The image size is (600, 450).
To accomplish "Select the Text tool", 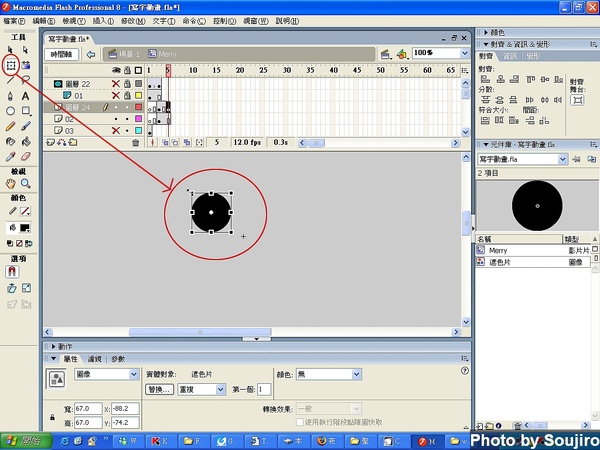I will tap(25, 96).
